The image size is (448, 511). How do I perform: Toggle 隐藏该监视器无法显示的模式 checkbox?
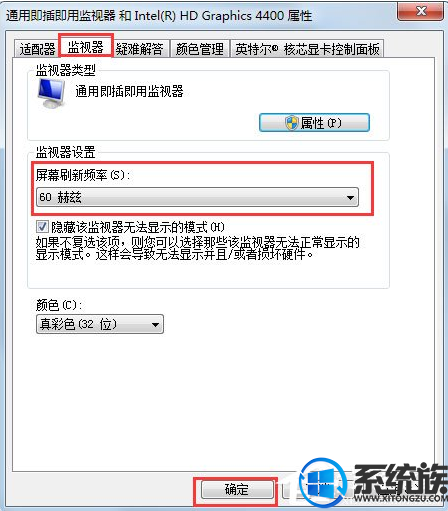[42, 227]
